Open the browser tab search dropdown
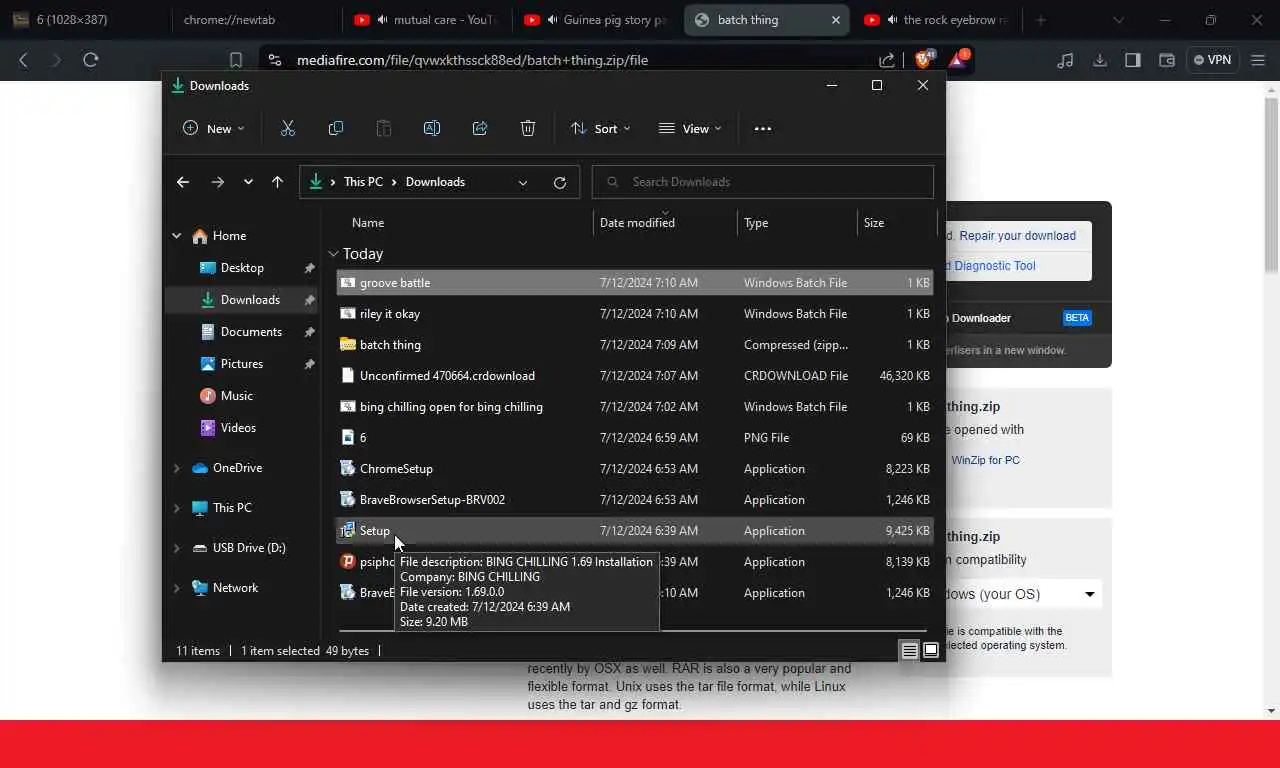The image size is (1280, 768). tap(1119, 20)
